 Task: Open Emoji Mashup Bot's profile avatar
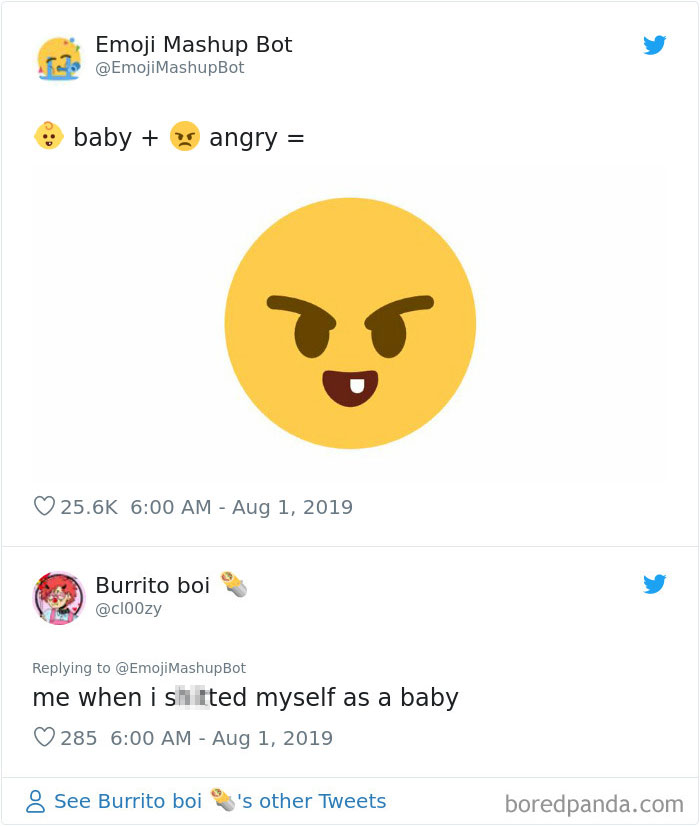[x=59, y=55]
